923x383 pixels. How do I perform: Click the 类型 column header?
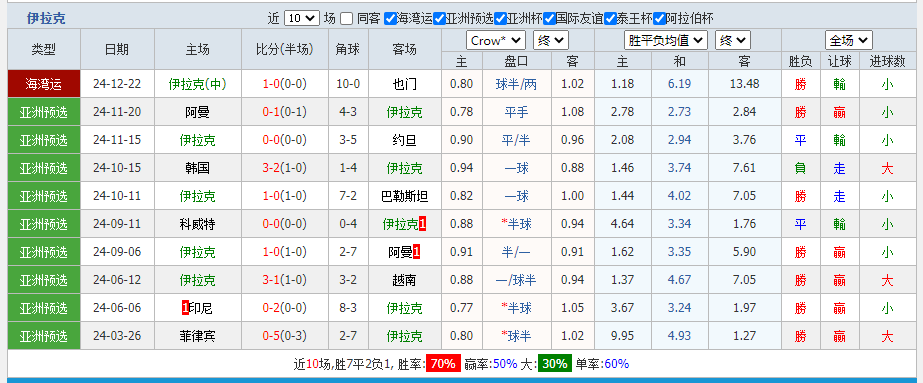coord(44,49)
